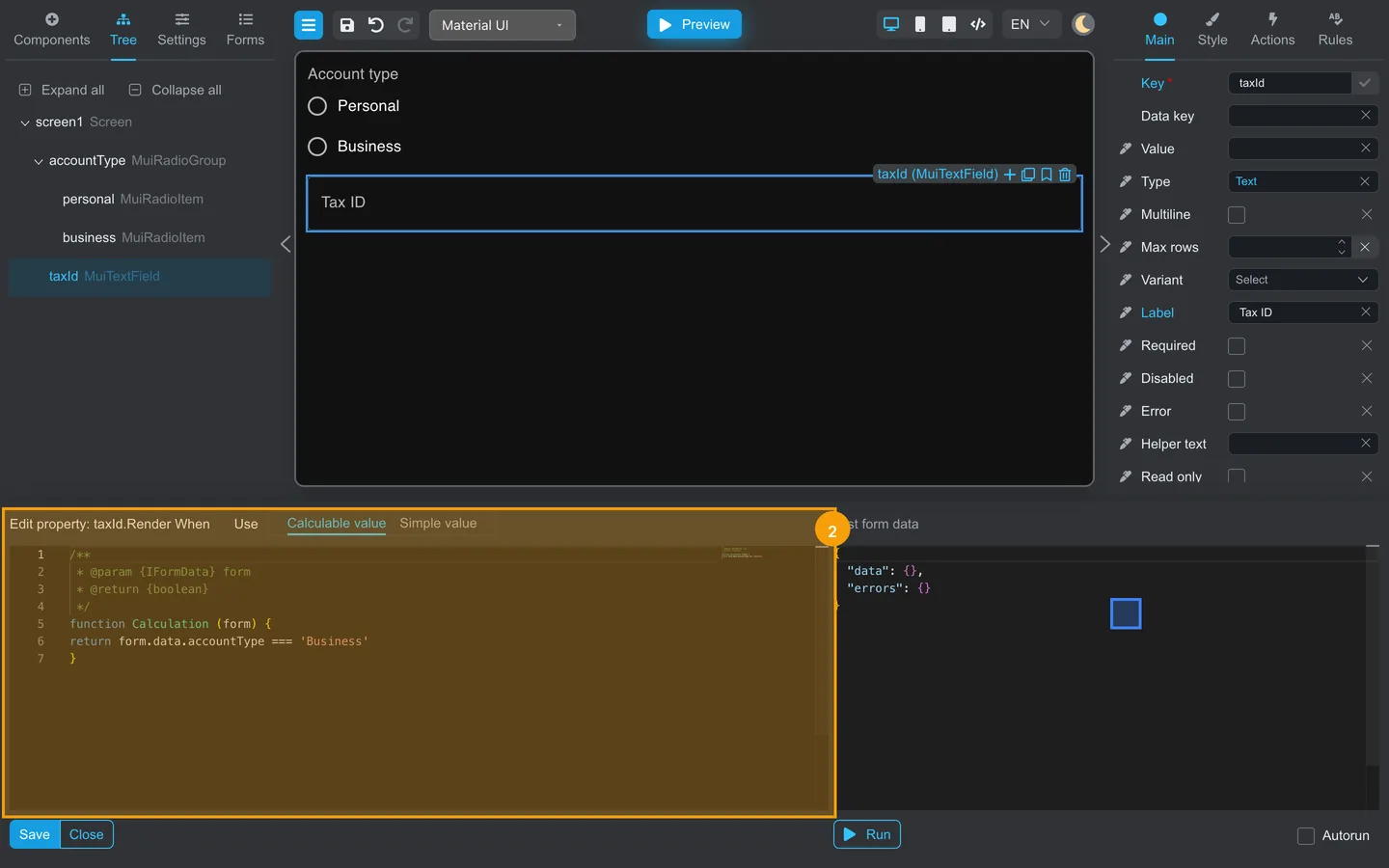Edit calculable Label property with pen icon
The image size is (1389, 868).
(x=1126, y=312)
